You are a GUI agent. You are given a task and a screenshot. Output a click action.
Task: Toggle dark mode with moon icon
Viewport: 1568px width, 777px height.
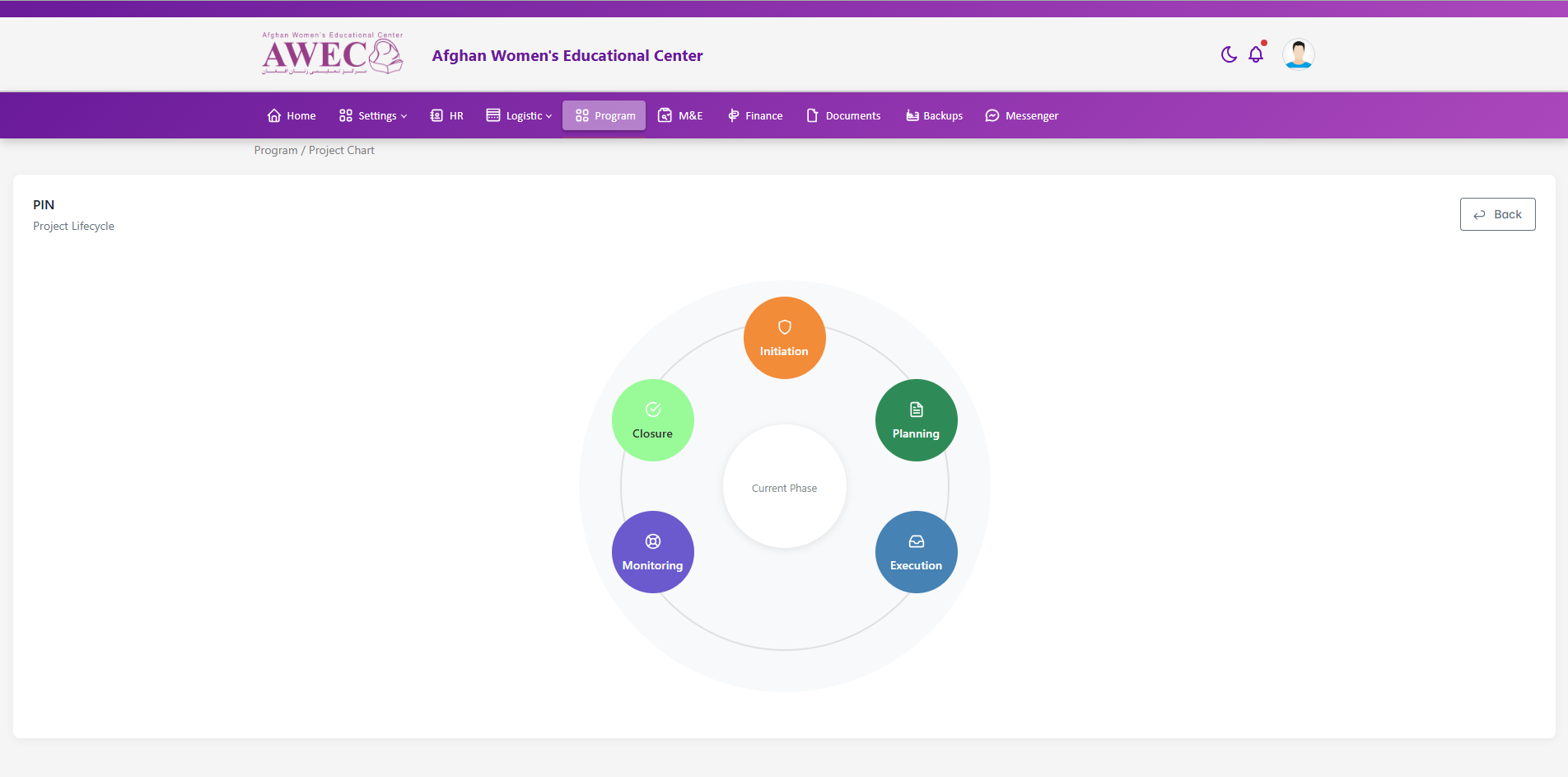1229,54
